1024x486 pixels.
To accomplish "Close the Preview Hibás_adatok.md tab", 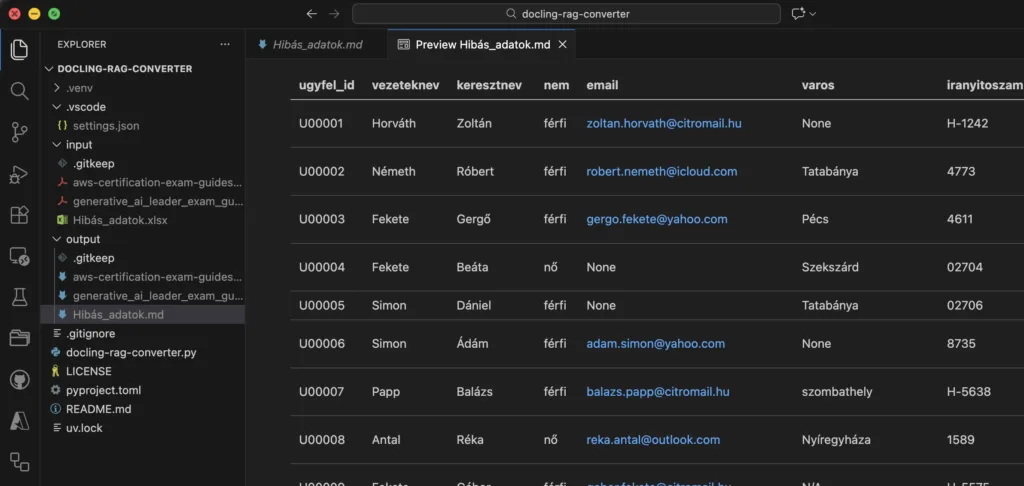I will pyautogui.click(x=562, y=45).
